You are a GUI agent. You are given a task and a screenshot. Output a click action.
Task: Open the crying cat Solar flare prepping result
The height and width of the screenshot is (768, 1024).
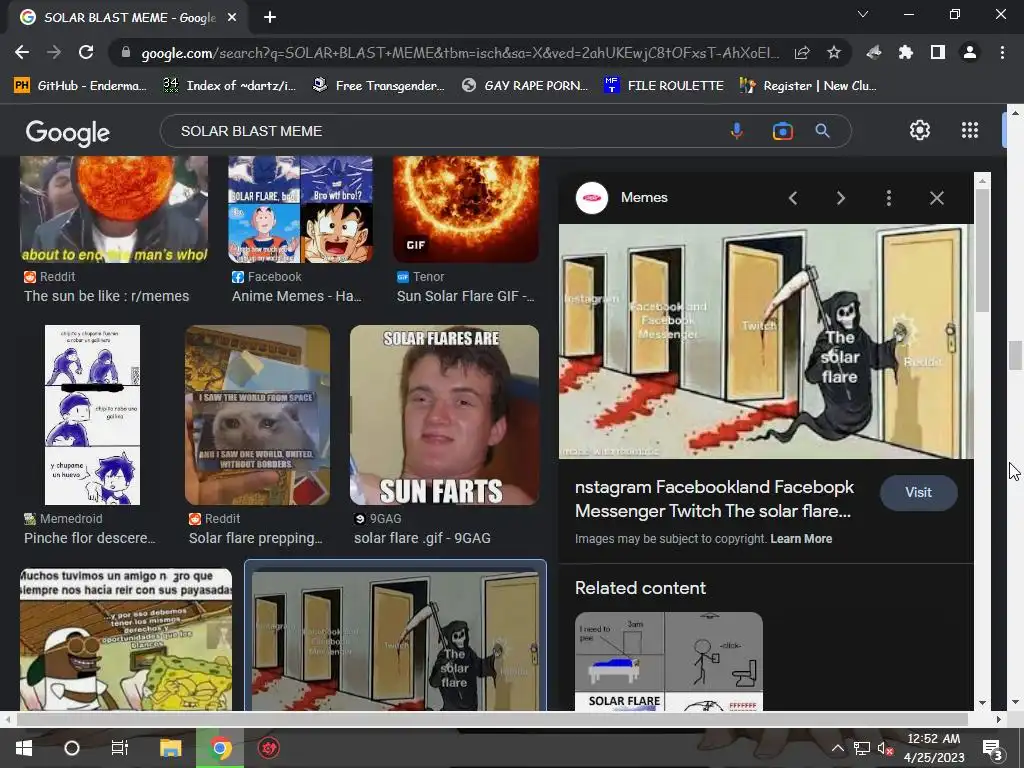(x=257, y=415)
